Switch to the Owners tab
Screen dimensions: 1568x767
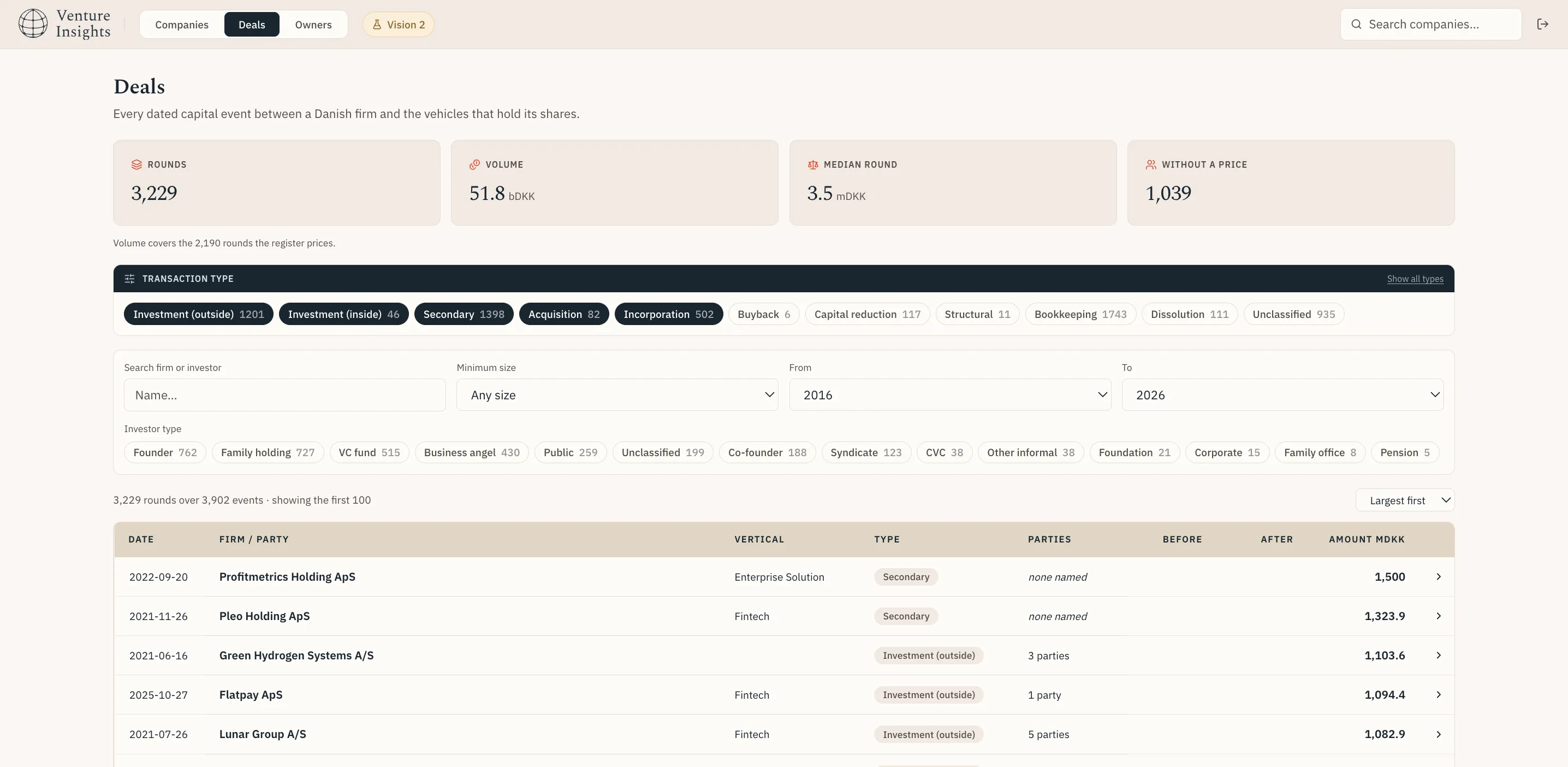tap(313, 25)
